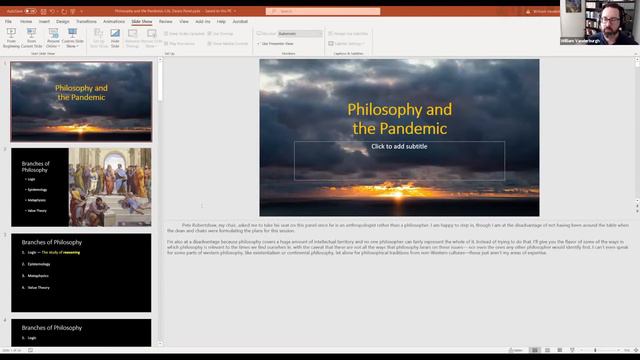Toggle Use Presenter View checkbox
The height and width of the screenshot is (360, 640).
[x=276, y=44]
